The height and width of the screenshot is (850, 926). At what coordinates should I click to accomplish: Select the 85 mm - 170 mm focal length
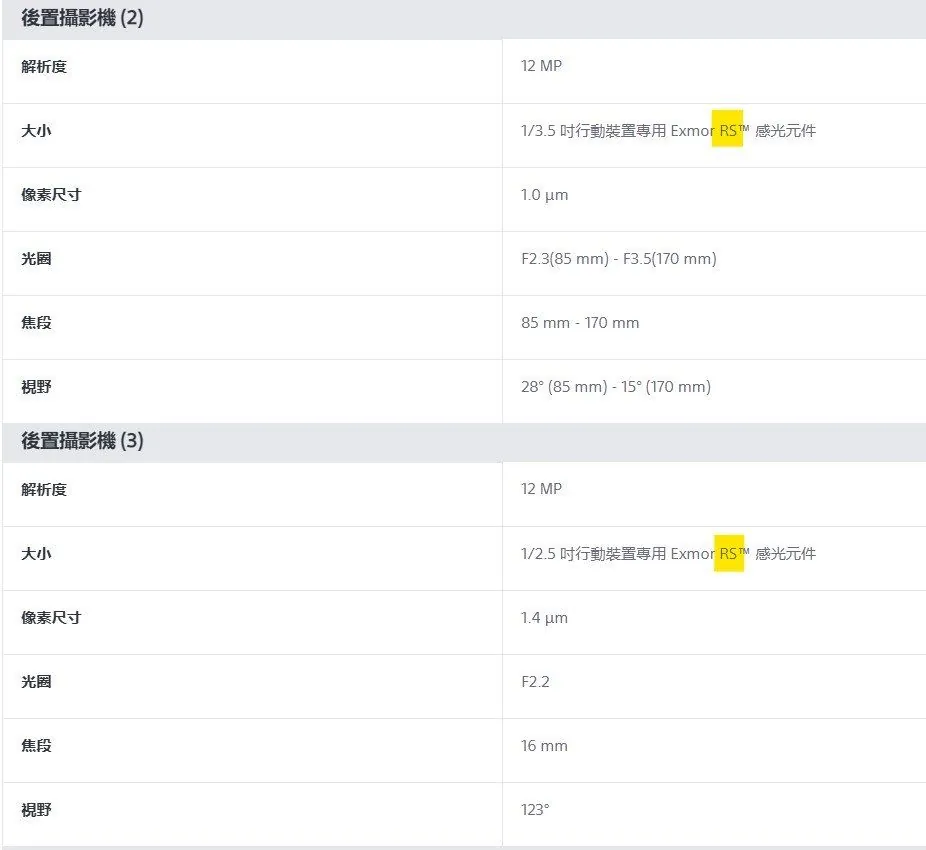coord(580,323)
